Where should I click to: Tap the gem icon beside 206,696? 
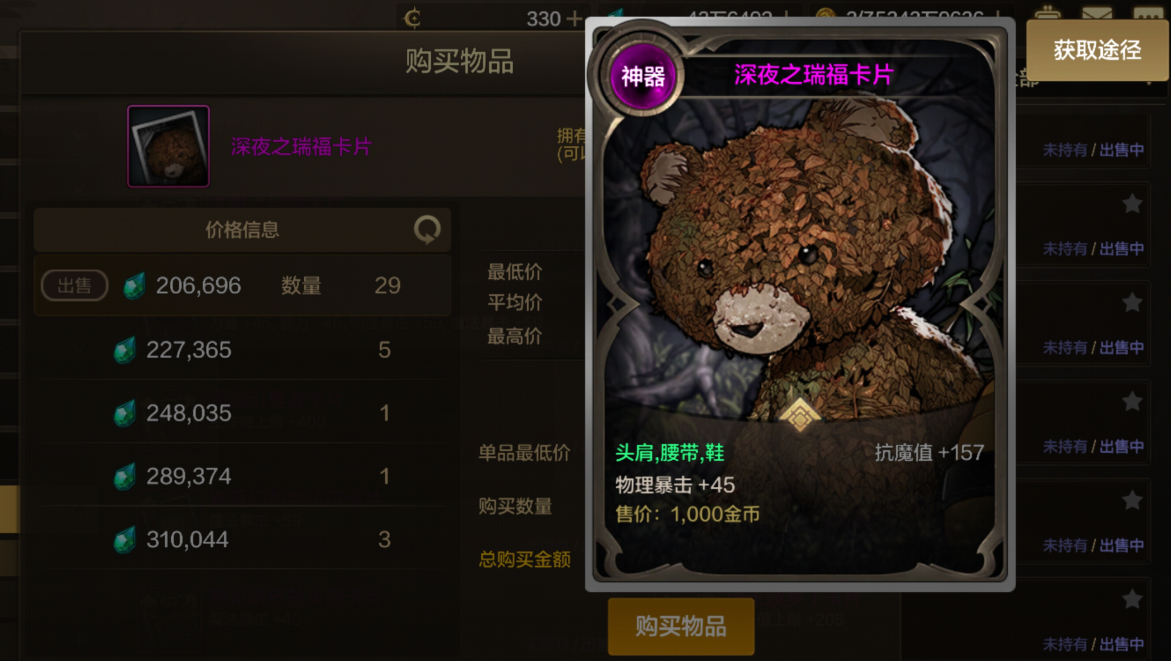click(x=134, y=285)
